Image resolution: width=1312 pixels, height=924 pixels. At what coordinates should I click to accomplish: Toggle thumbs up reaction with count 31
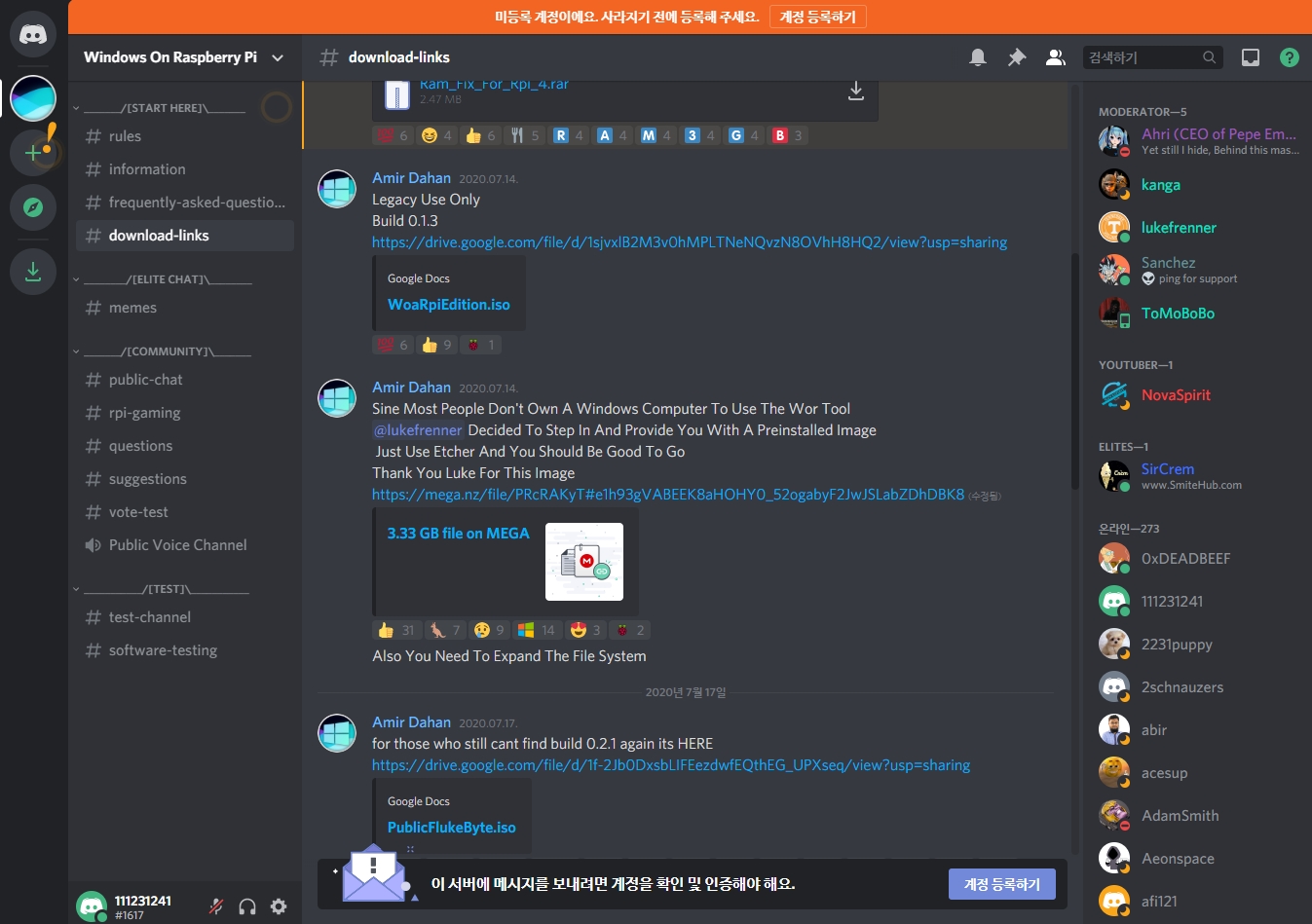coord(397,630)
